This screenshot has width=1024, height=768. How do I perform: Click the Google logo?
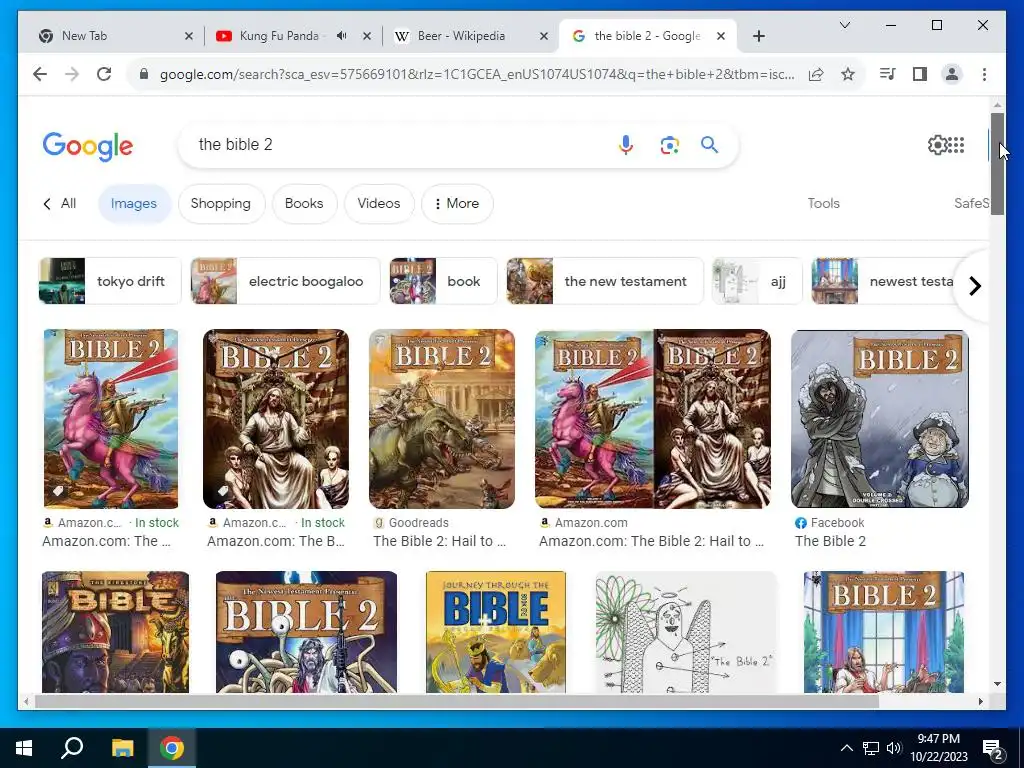click(x=88, y=146)
